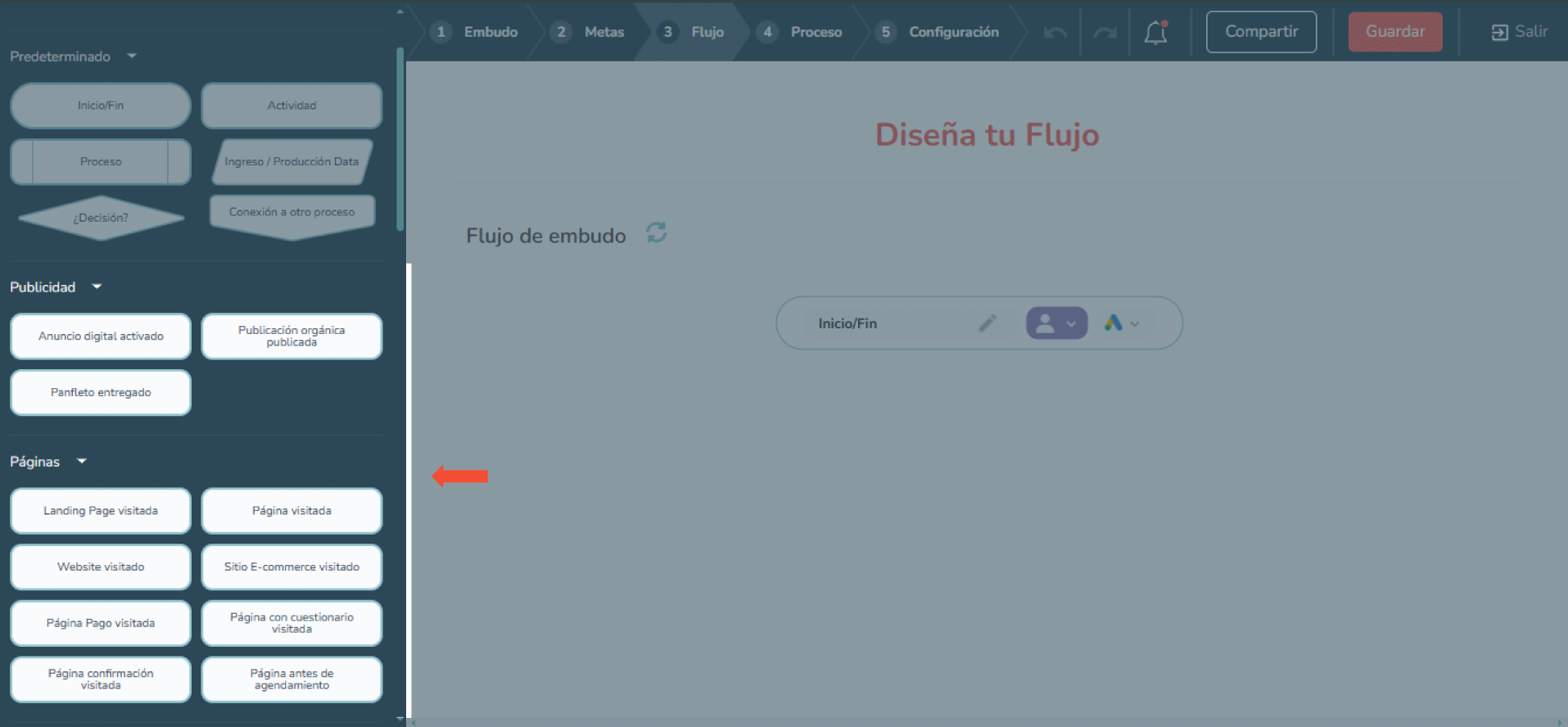This screenshot has height=727, width=1568.
Task: Select the Ingreso / Producción Data shape
Action: [291, 162]
